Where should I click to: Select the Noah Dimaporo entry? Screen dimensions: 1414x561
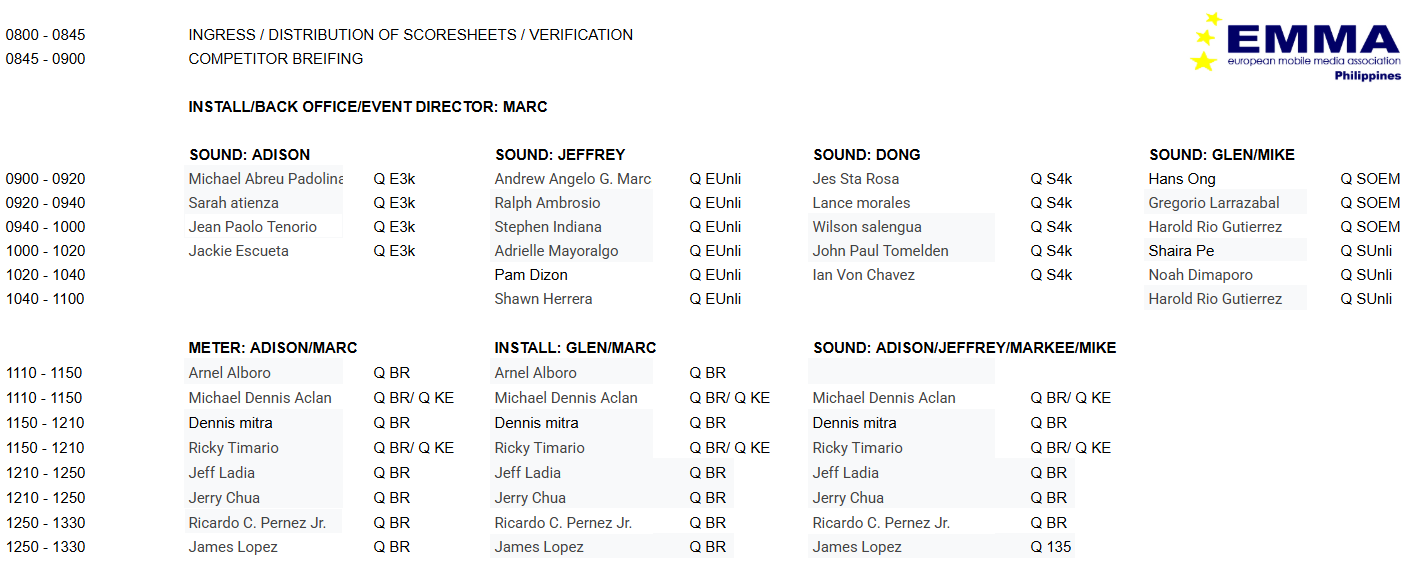click(1200, 275)
